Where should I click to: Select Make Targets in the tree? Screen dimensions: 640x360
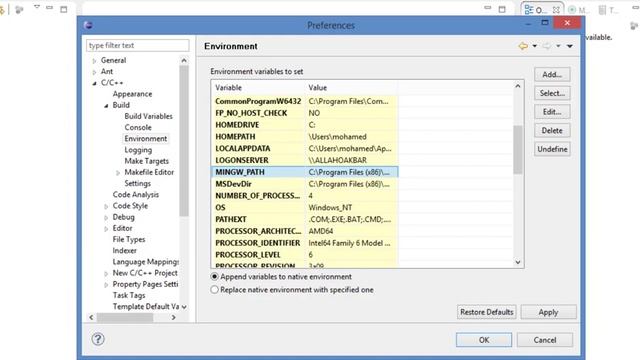coord(147,161)
